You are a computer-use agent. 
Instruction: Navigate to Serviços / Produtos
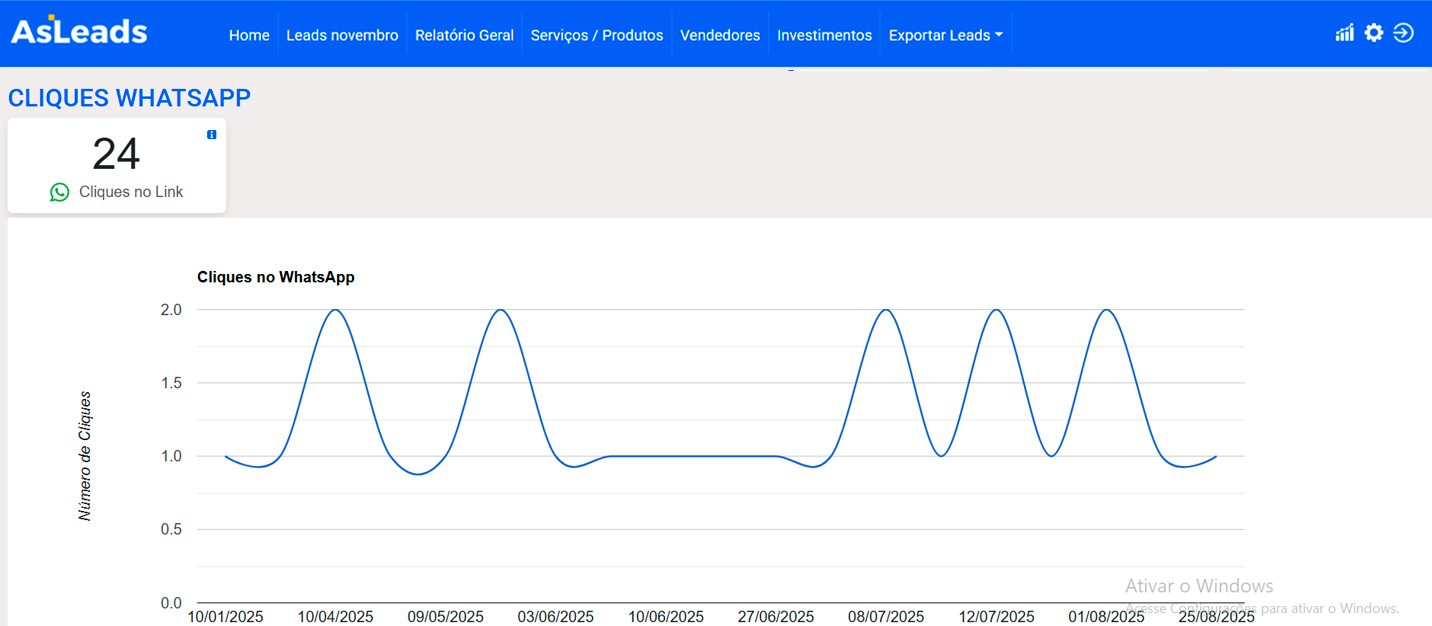pyautogui.click(x=596, y=35)
